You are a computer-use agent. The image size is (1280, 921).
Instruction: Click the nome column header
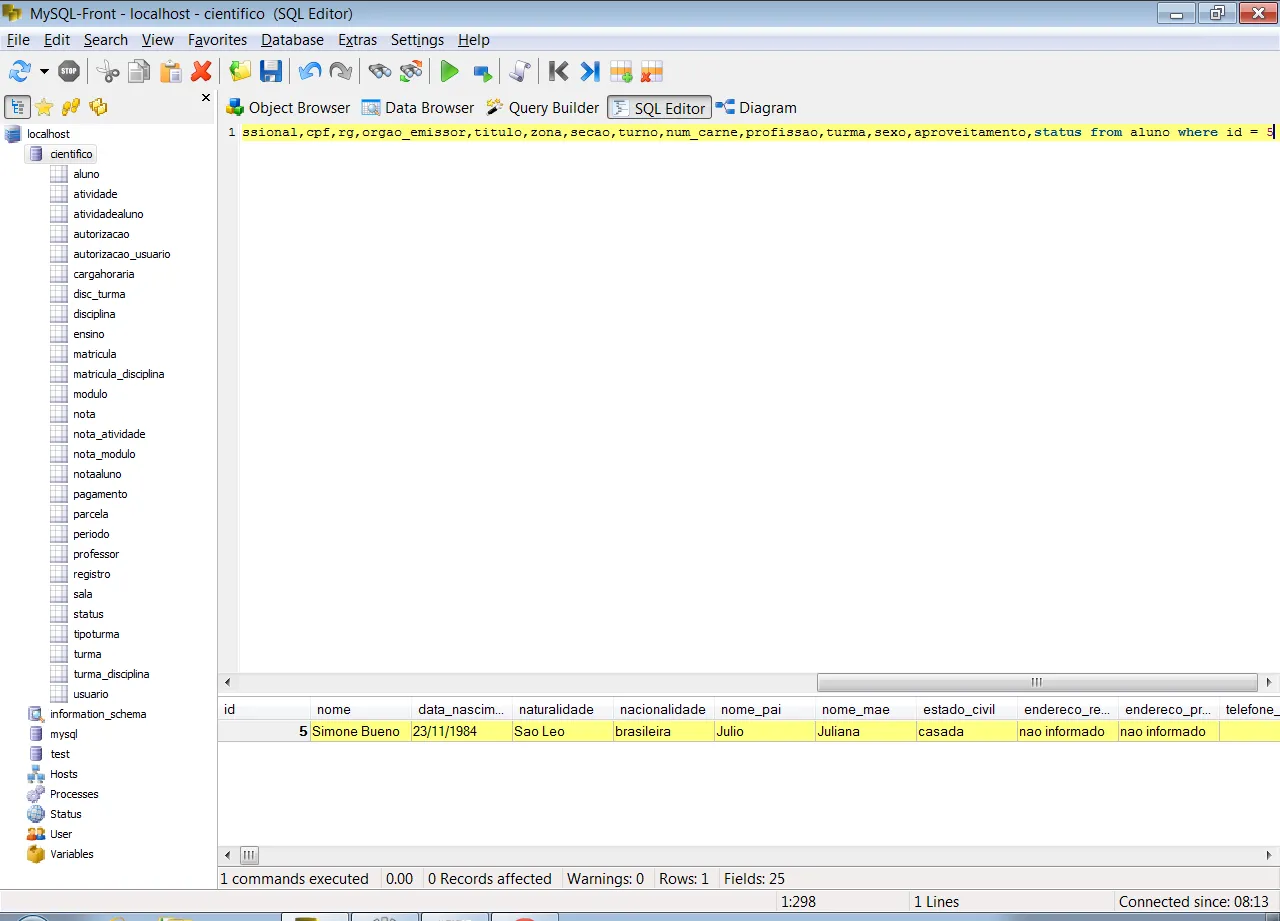coord(334,709)
